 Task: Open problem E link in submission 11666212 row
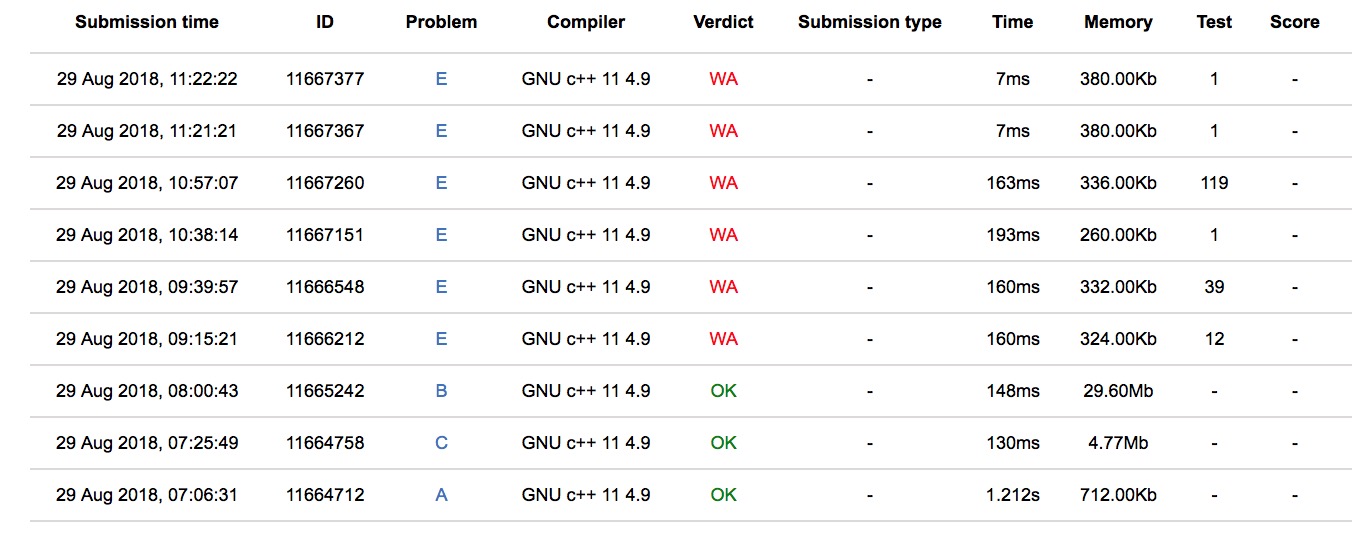(441, 339)
